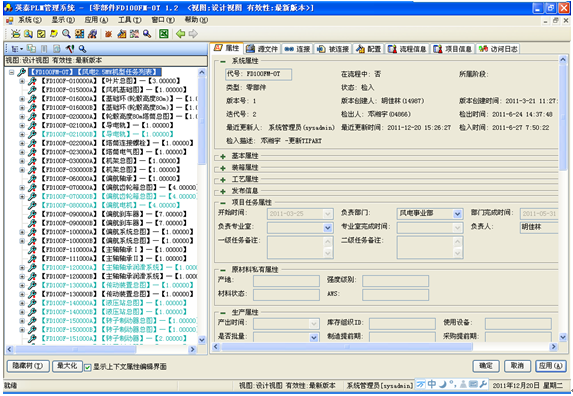Click the orange chart icon next to the bug
The width and height of the screenshot is (573, 396).
pos(122,34)
